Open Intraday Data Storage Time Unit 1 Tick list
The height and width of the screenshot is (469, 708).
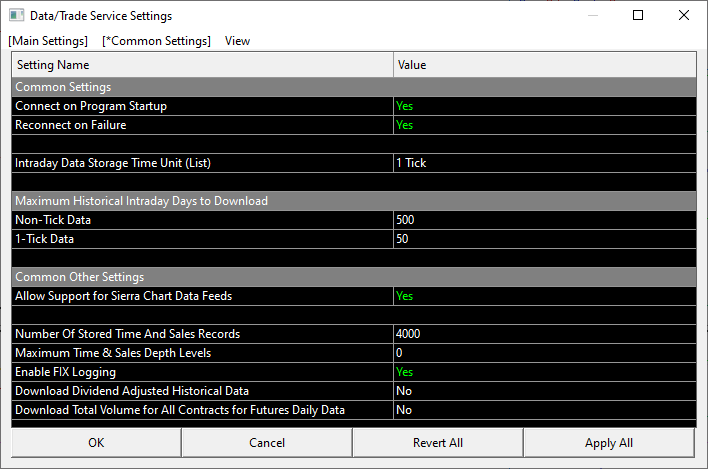pyautogui.click(x=545, y=163)
